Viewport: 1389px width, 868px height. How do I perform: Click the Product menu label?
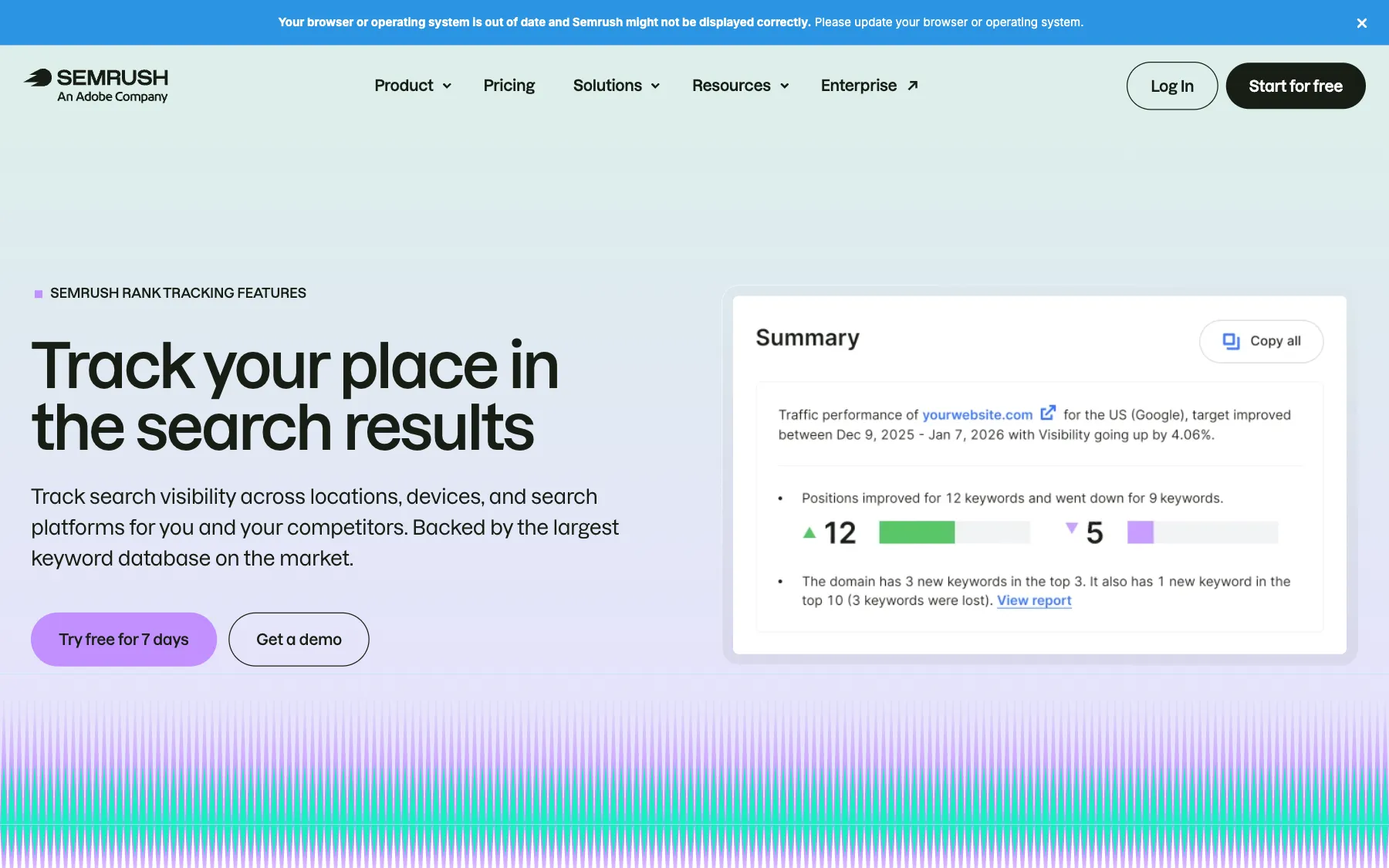click(404, 86)
